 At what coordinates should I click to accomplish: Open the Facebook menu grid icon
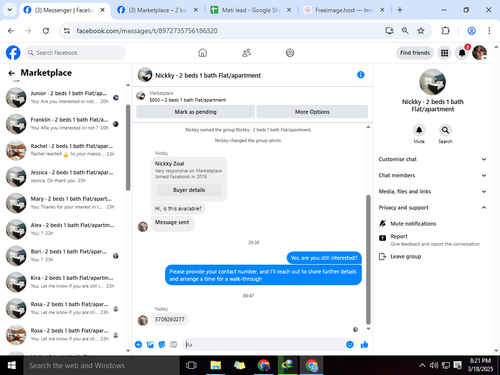pyautogui.click(x=444, y=53)
